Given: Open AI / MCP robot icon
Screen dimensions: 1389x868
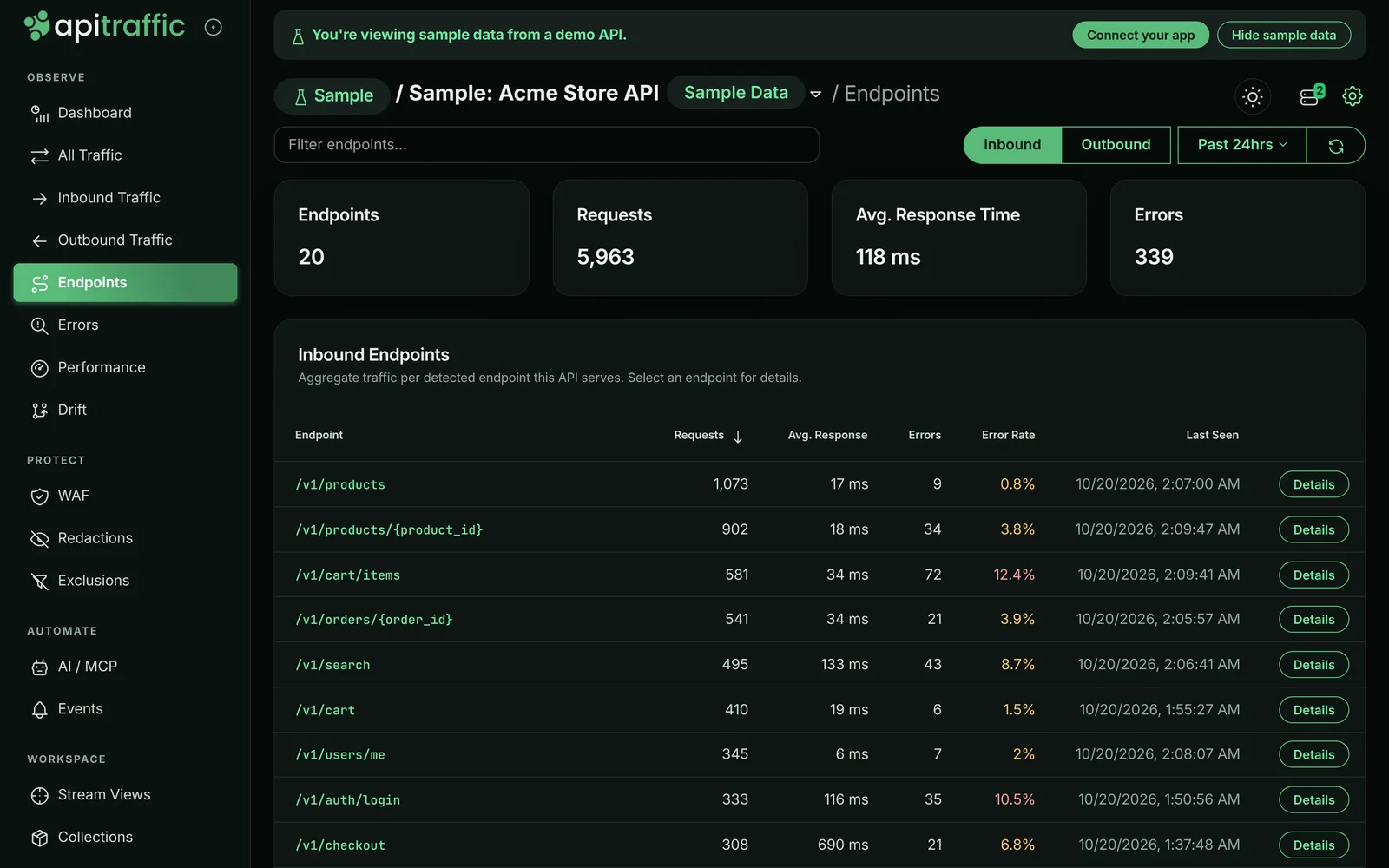Looking at the screenshot, I should [x=39, y=667].
